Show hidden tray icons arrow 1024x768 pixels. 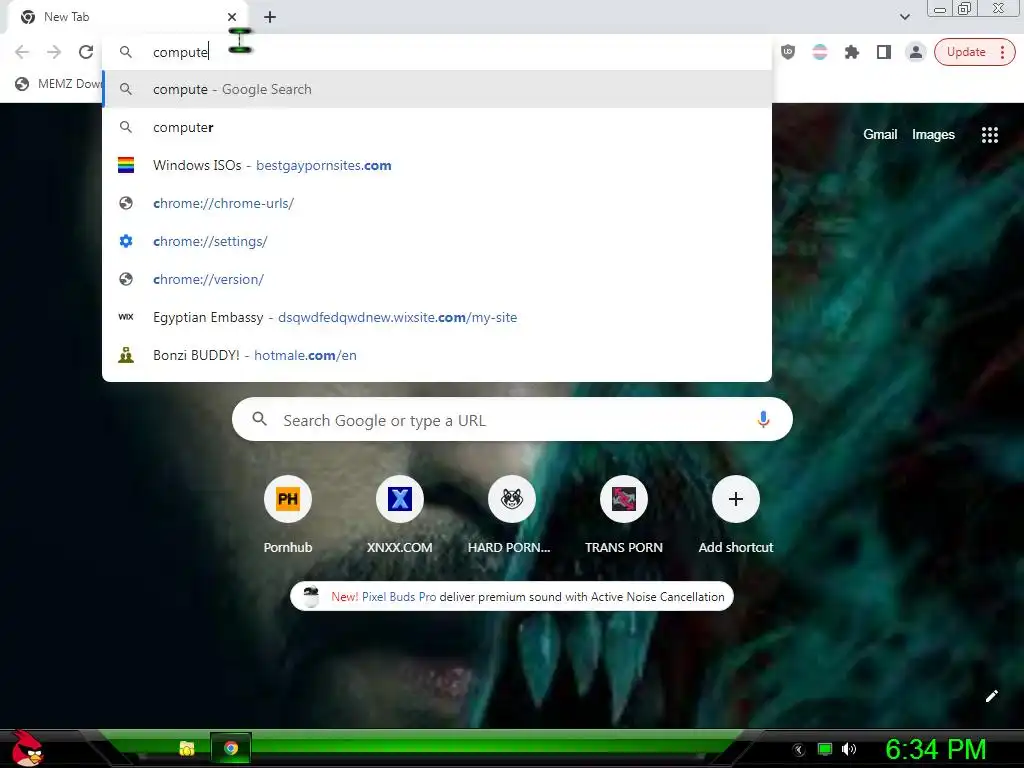click(797, 750)
